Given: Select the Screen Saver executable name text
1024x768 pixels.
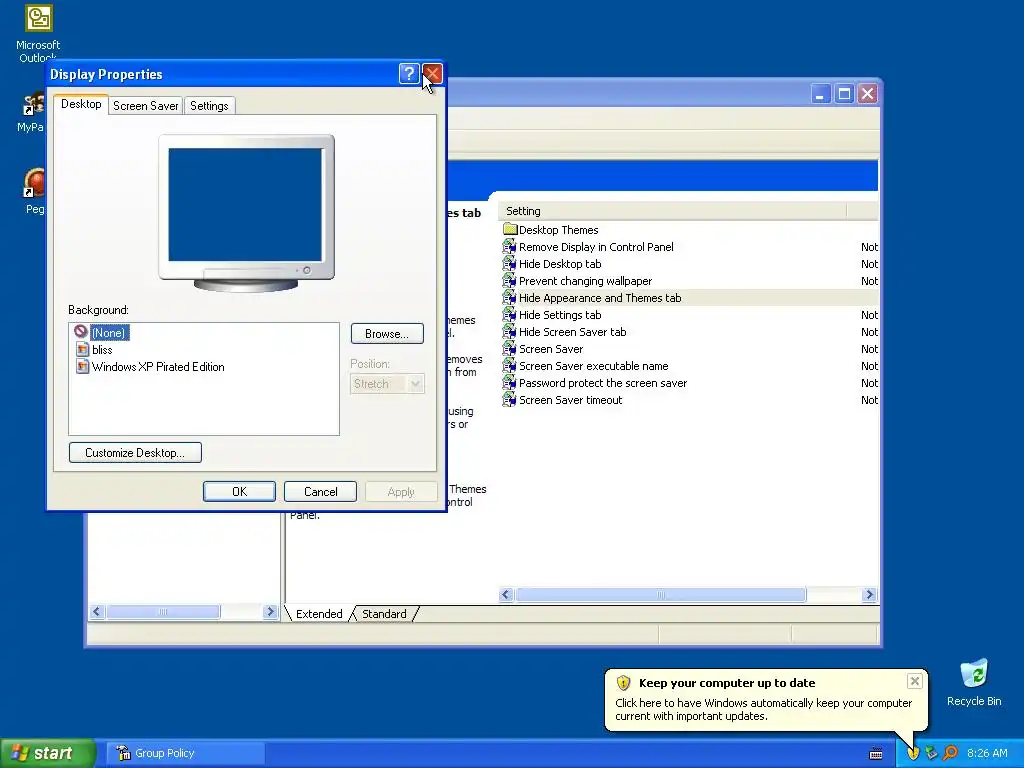Looking at the screenshot, I should [x=593, y=366].
